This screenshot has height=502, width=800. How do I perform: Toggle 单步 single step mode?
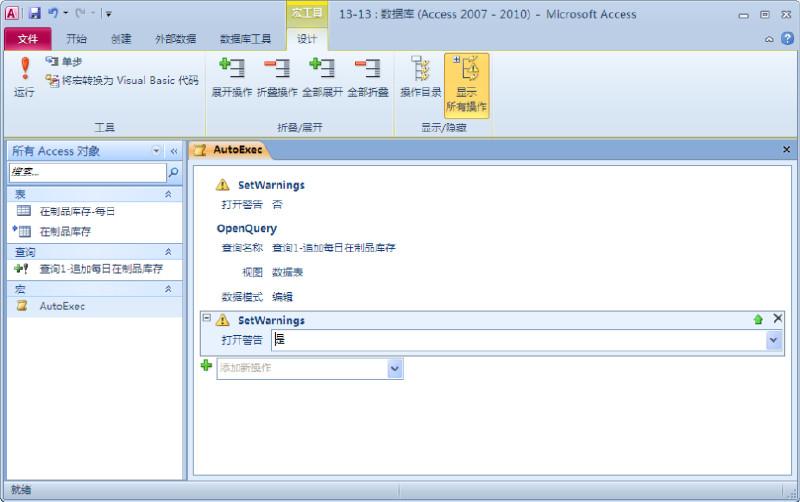point(63,62)
